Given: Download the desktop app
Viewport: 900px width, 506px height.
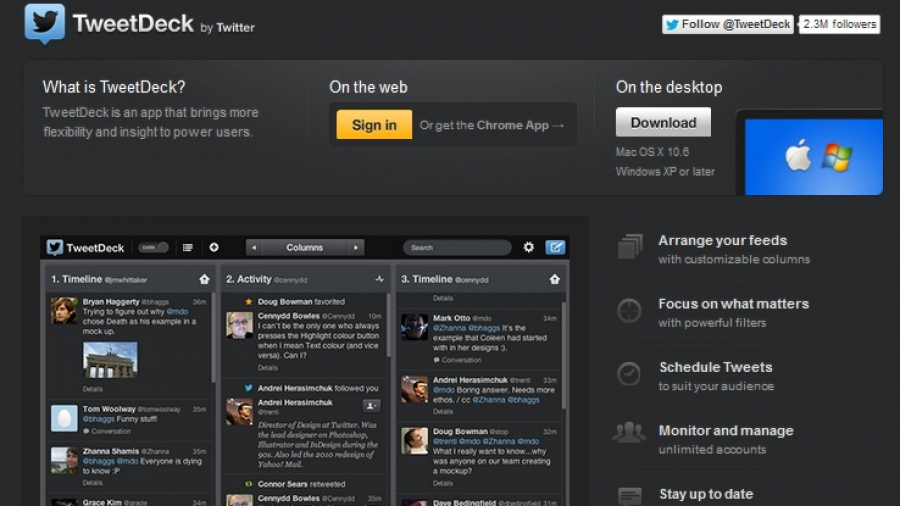Looking at the screenshot, I should click(663, 122).
